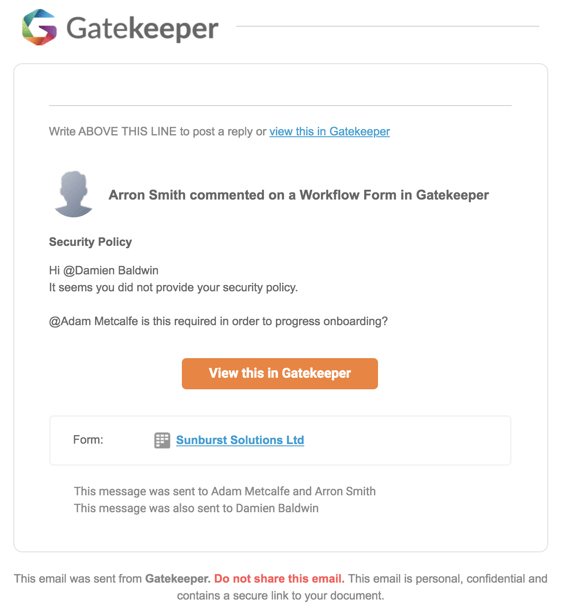
Task: Click the reply separator line above the instruction
Action: [280, 105]
